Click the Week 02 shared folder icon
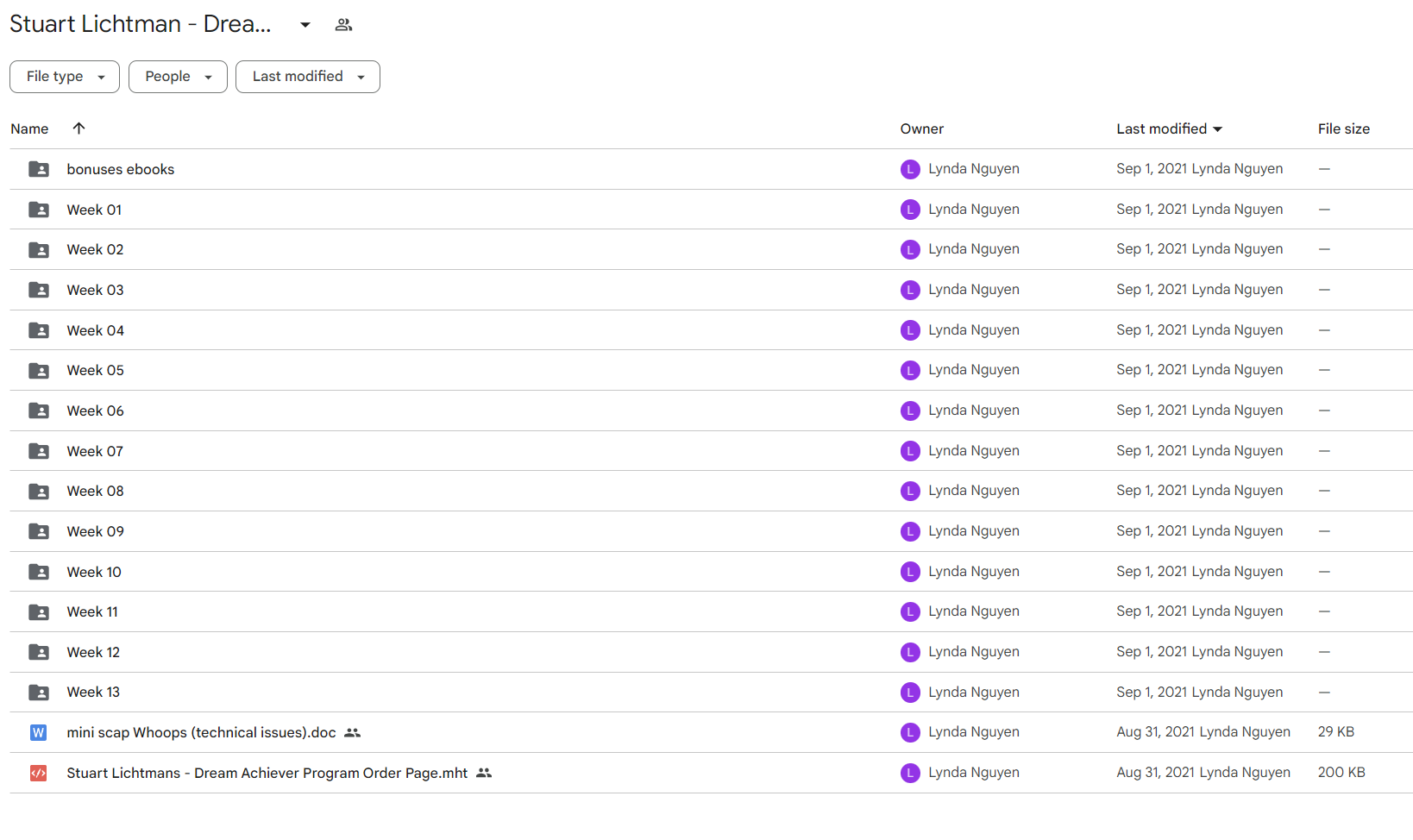 [x=39, y=250]
